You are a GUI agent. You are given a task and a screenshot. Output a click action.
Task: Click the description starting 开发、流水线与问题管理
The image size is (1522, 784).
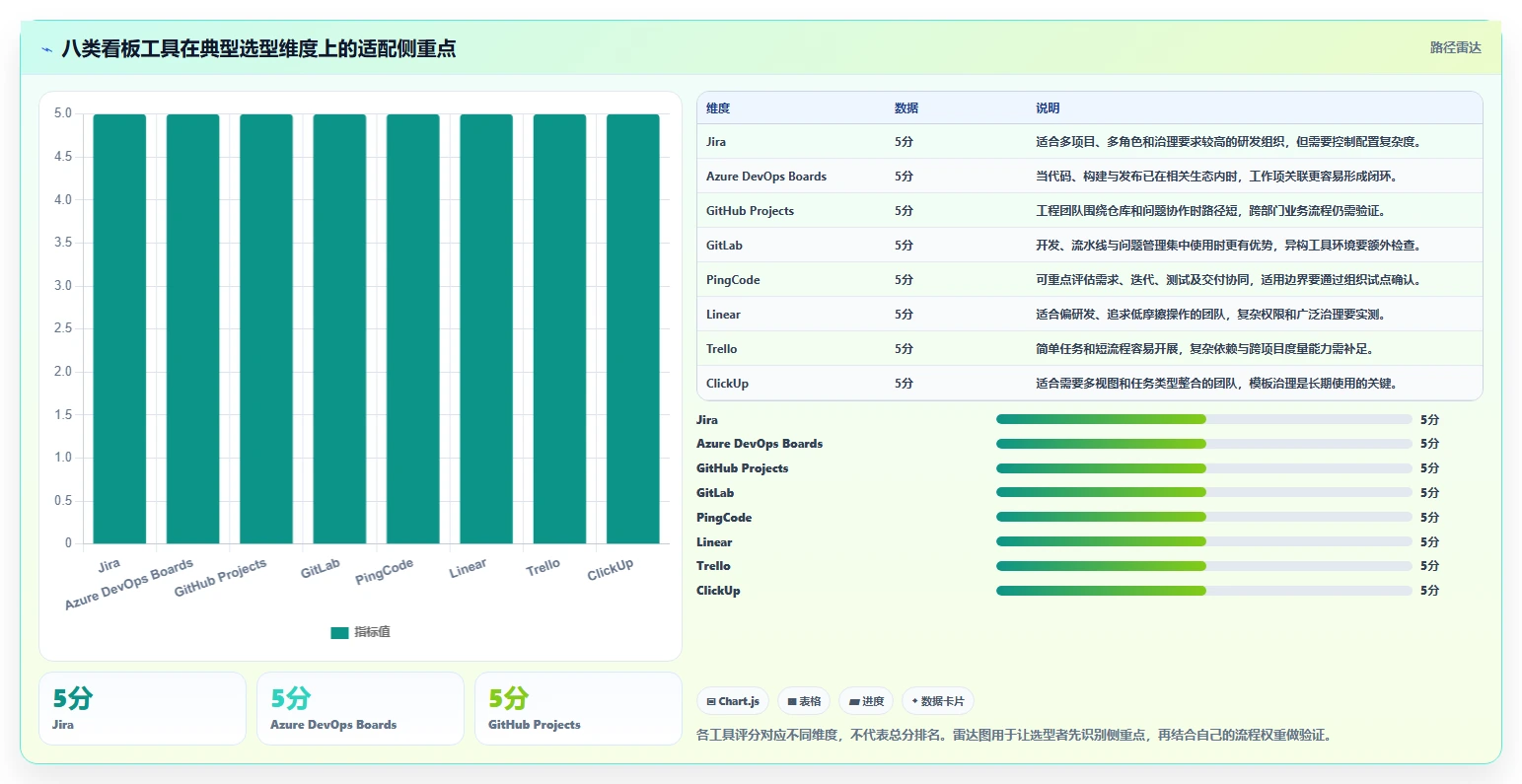coord(1229,246)
